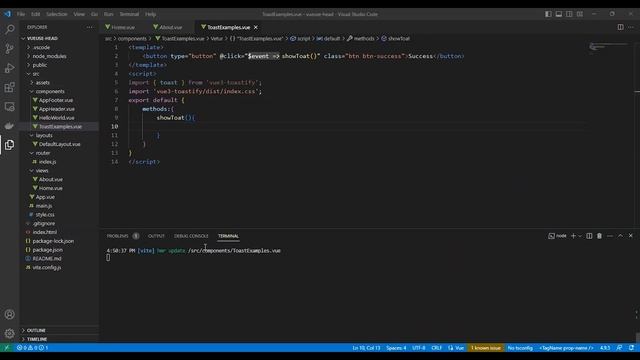Open new terminal launch profile dropdown
This screenshot has height=360, width=640.
point(580,236)
